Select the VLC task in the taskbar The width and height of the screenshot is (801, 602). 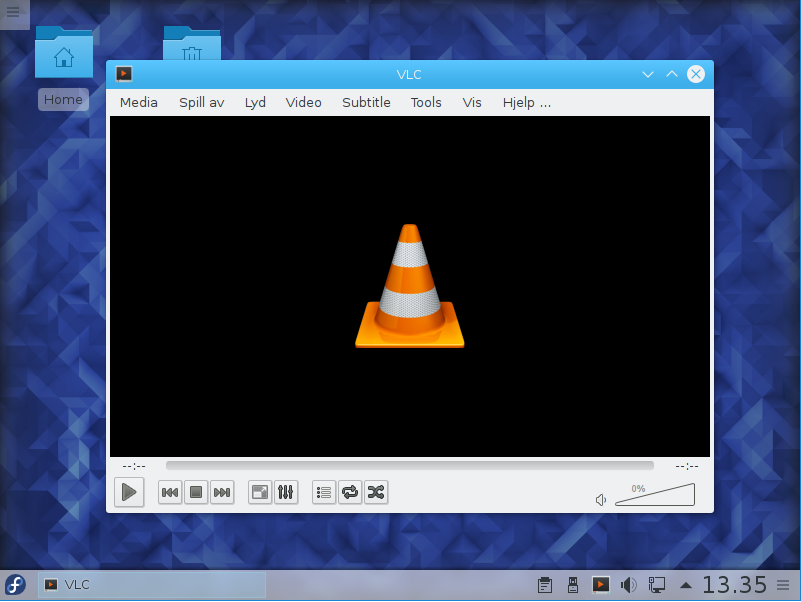coord(152,585)
